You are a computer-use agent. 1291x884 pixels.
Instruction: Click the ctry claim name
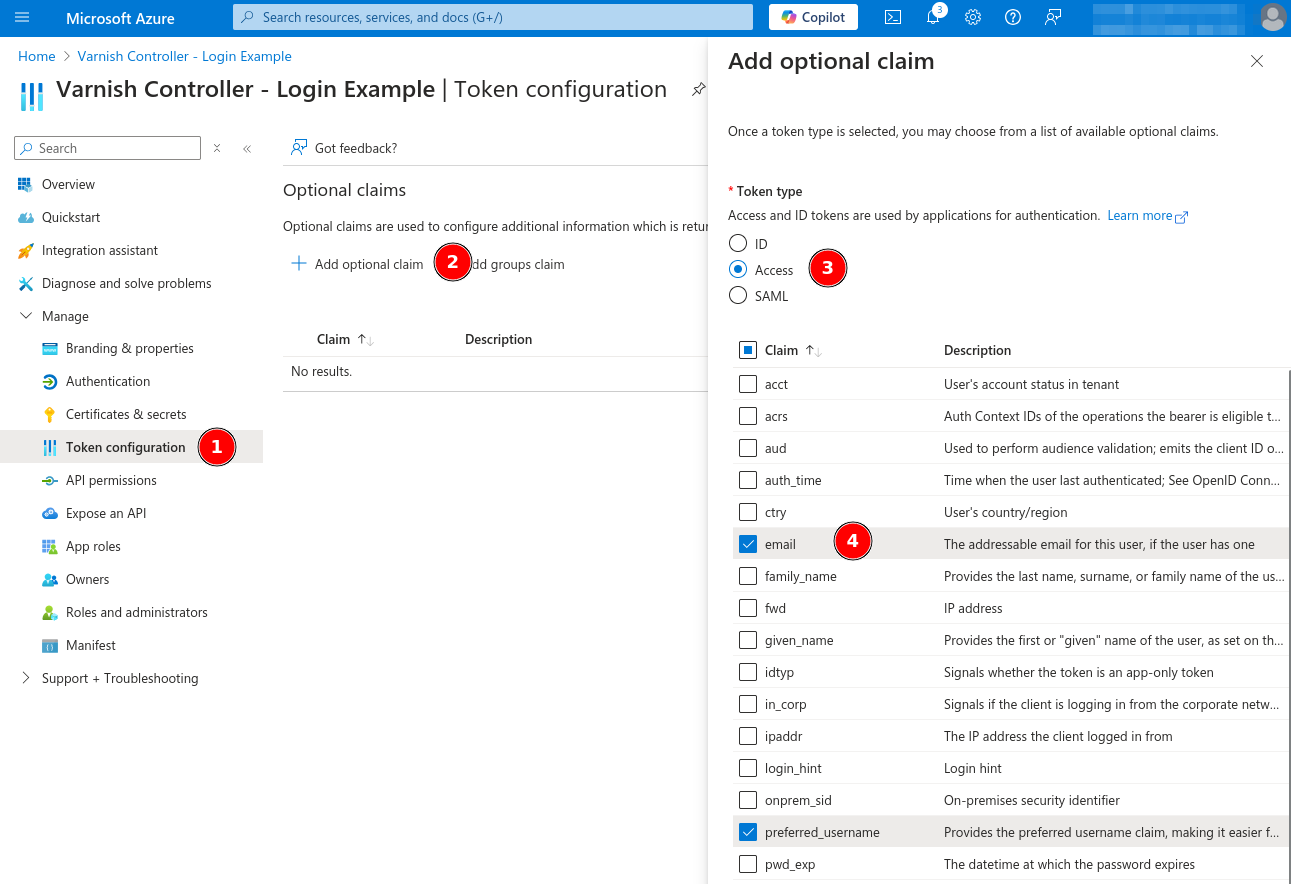pos(776,512)
